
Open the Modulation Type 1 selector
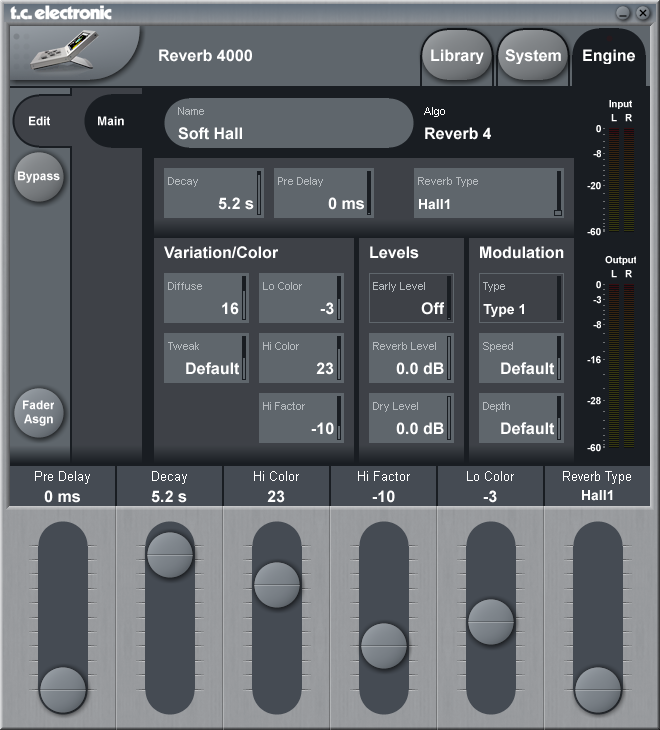pyautogui.click(x=521, y=298)
